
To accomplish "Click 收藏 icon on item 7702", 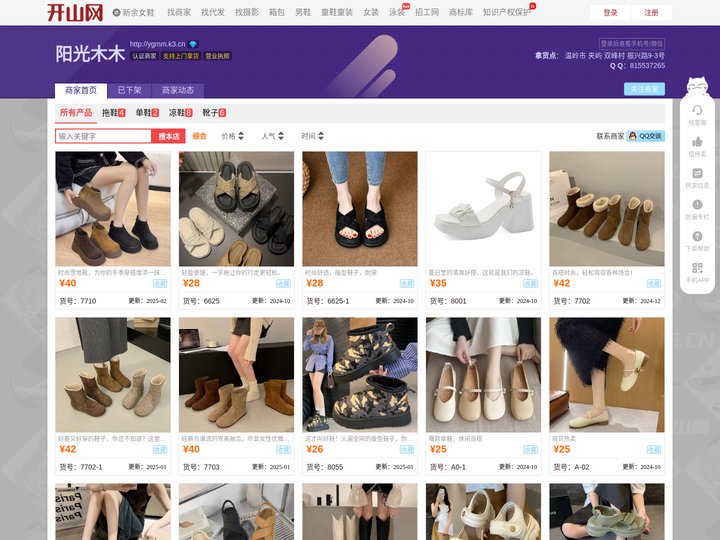I will tap(654, 283).
